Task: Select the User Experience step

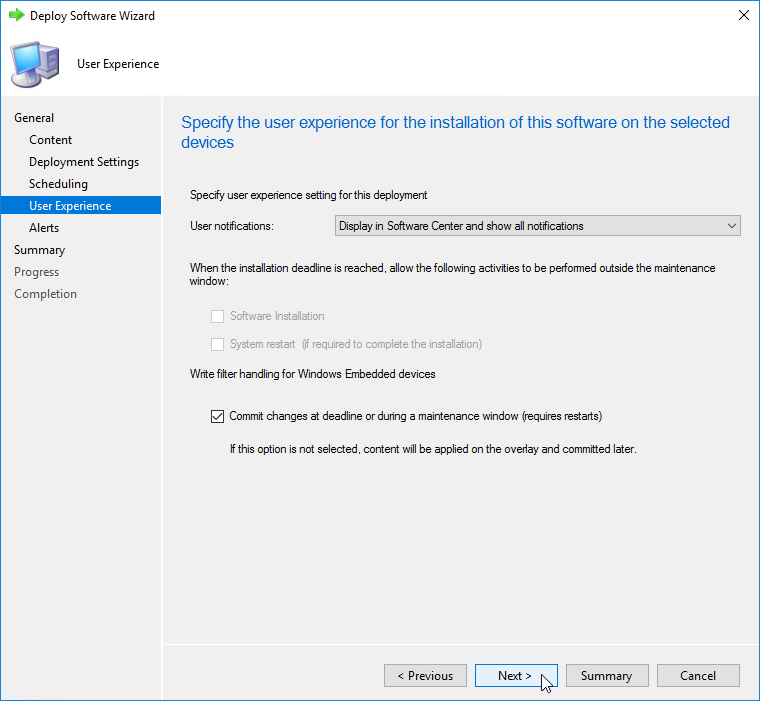Action: pos(70,206)
